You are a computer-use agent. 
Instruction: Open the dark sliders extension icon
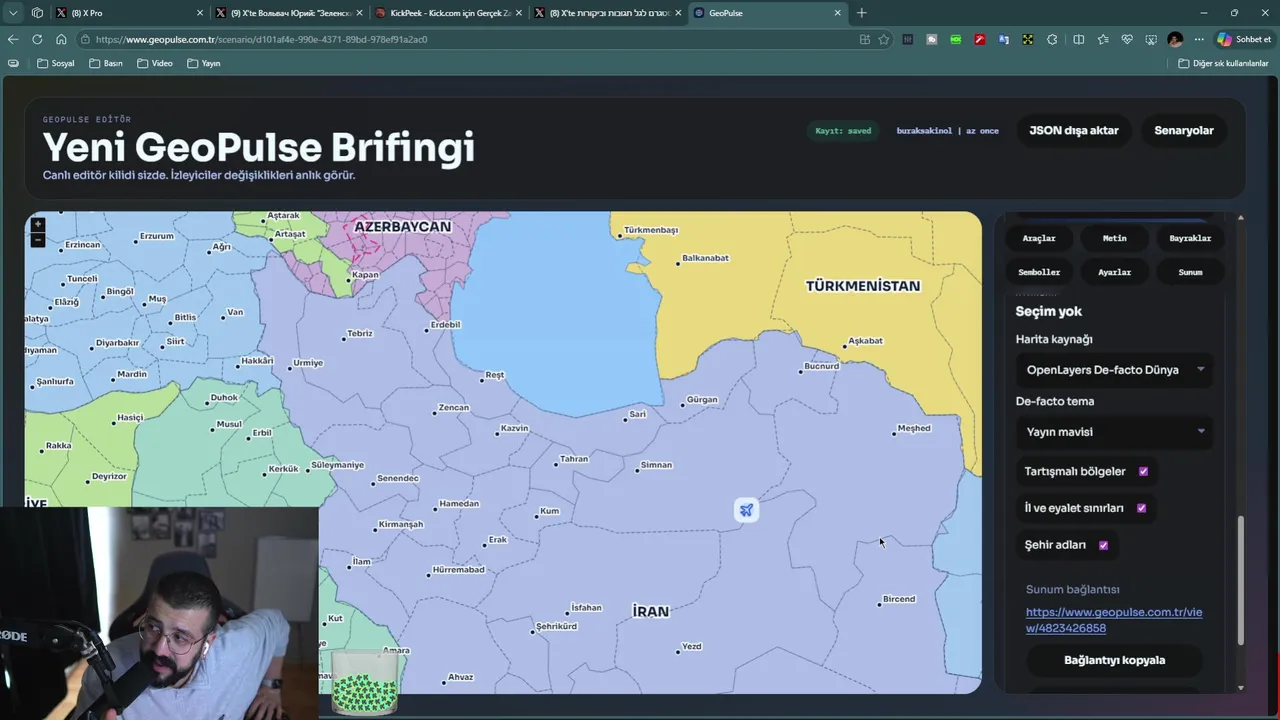(x=908, y=39)
